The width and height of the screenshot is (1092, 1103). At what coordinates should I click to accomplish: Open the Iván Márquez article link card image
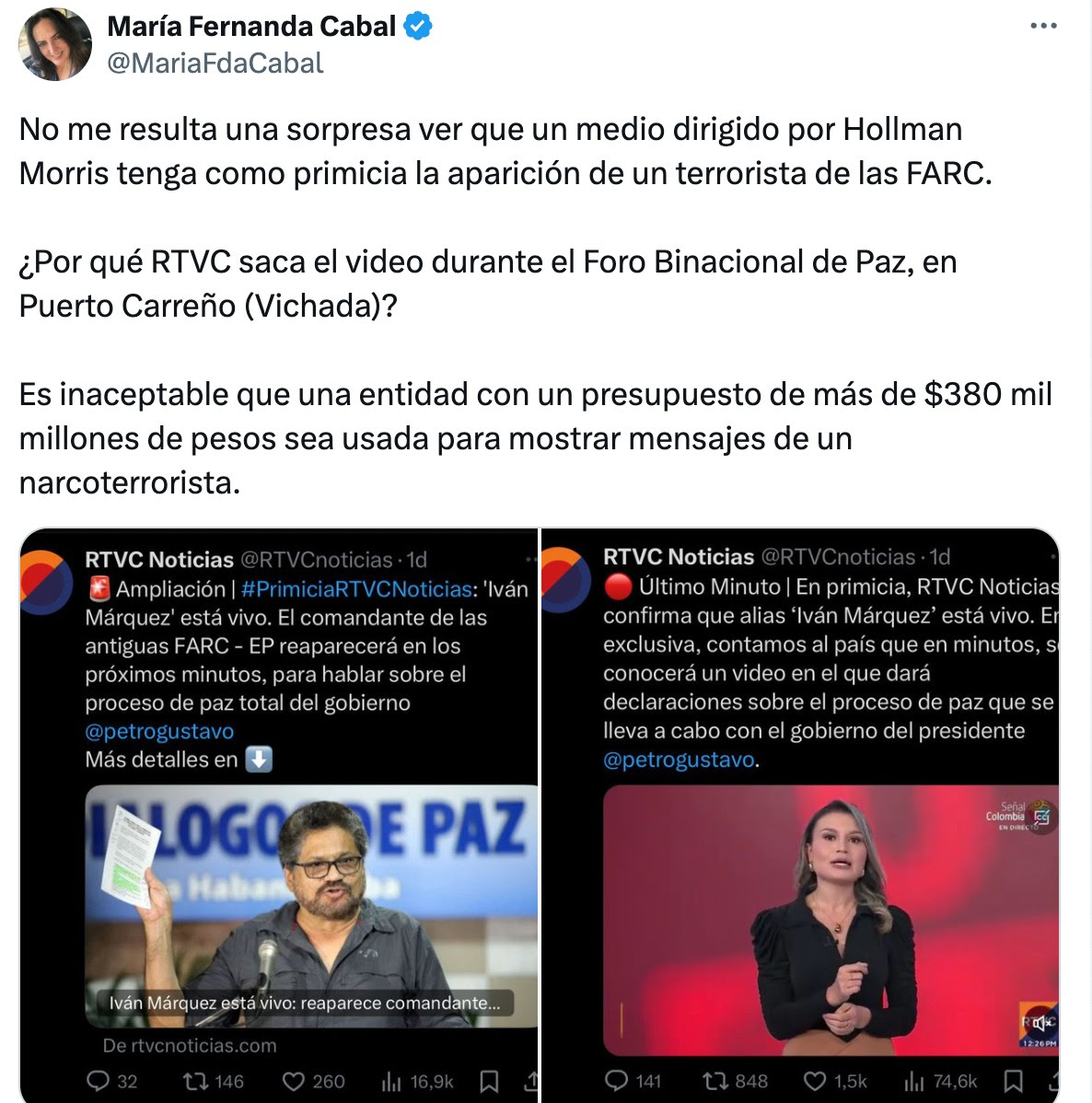(311, 906)
